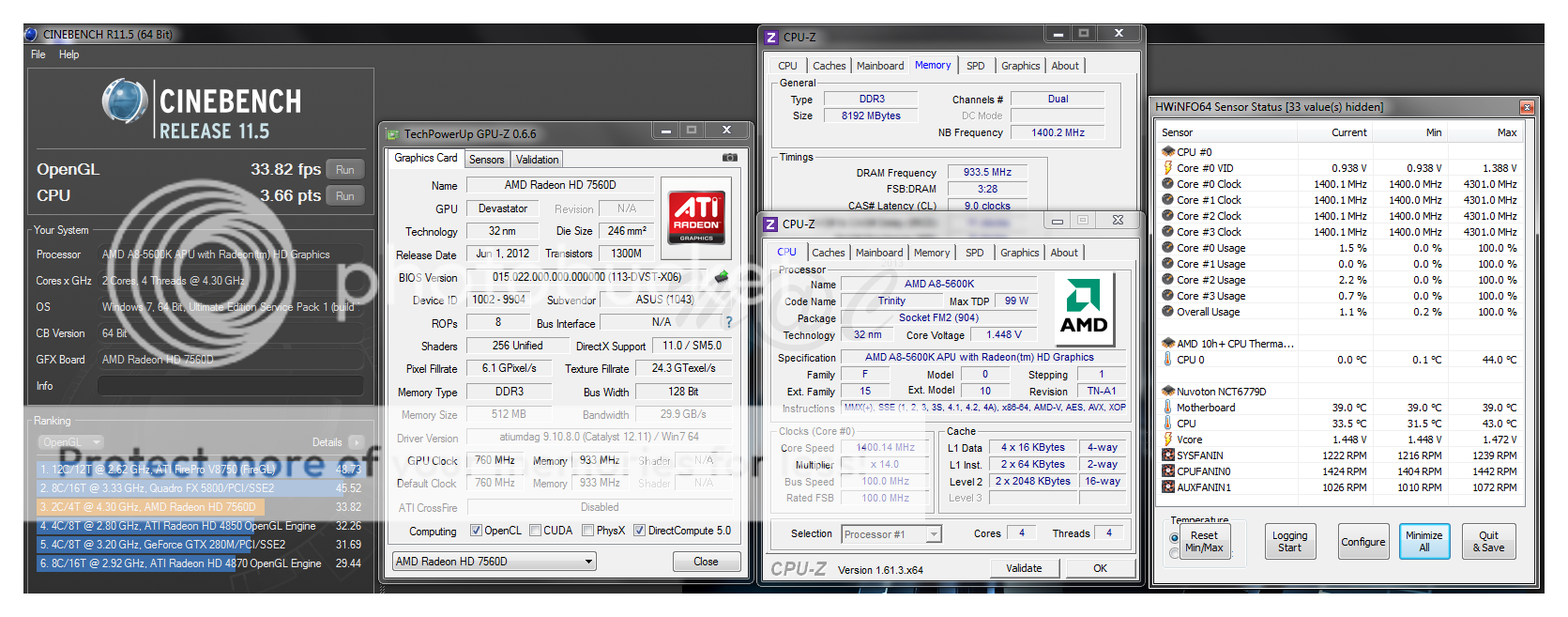Viewport: 1568px width, 617px height.
Task: Toggle the OpenCL checkbox in GPU-Z
Action: pyautogui.click(x=476, y=531)
